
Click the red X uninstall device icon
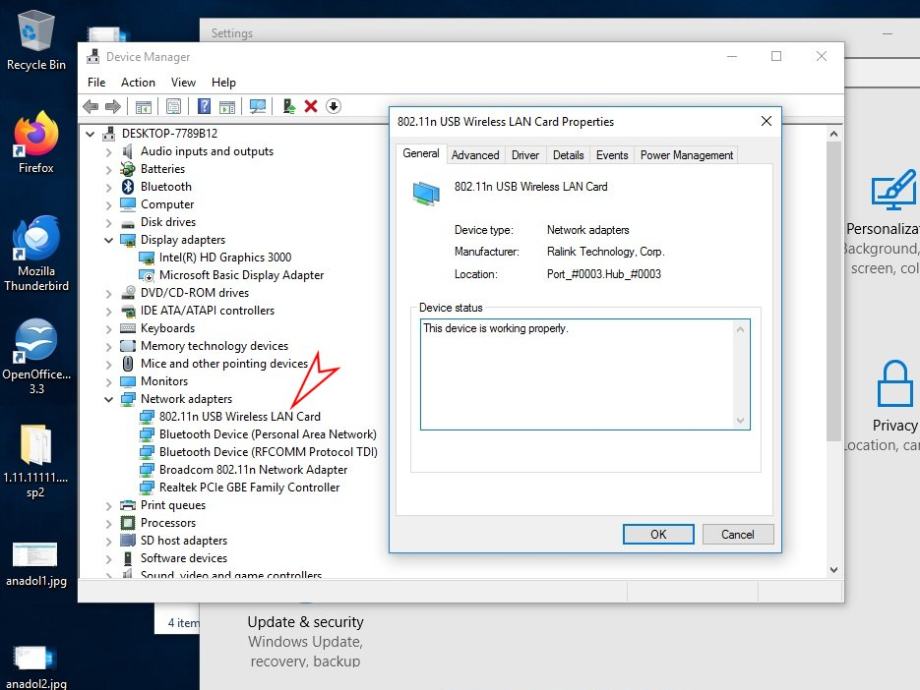pyautogui.click(x=311, y=106)
